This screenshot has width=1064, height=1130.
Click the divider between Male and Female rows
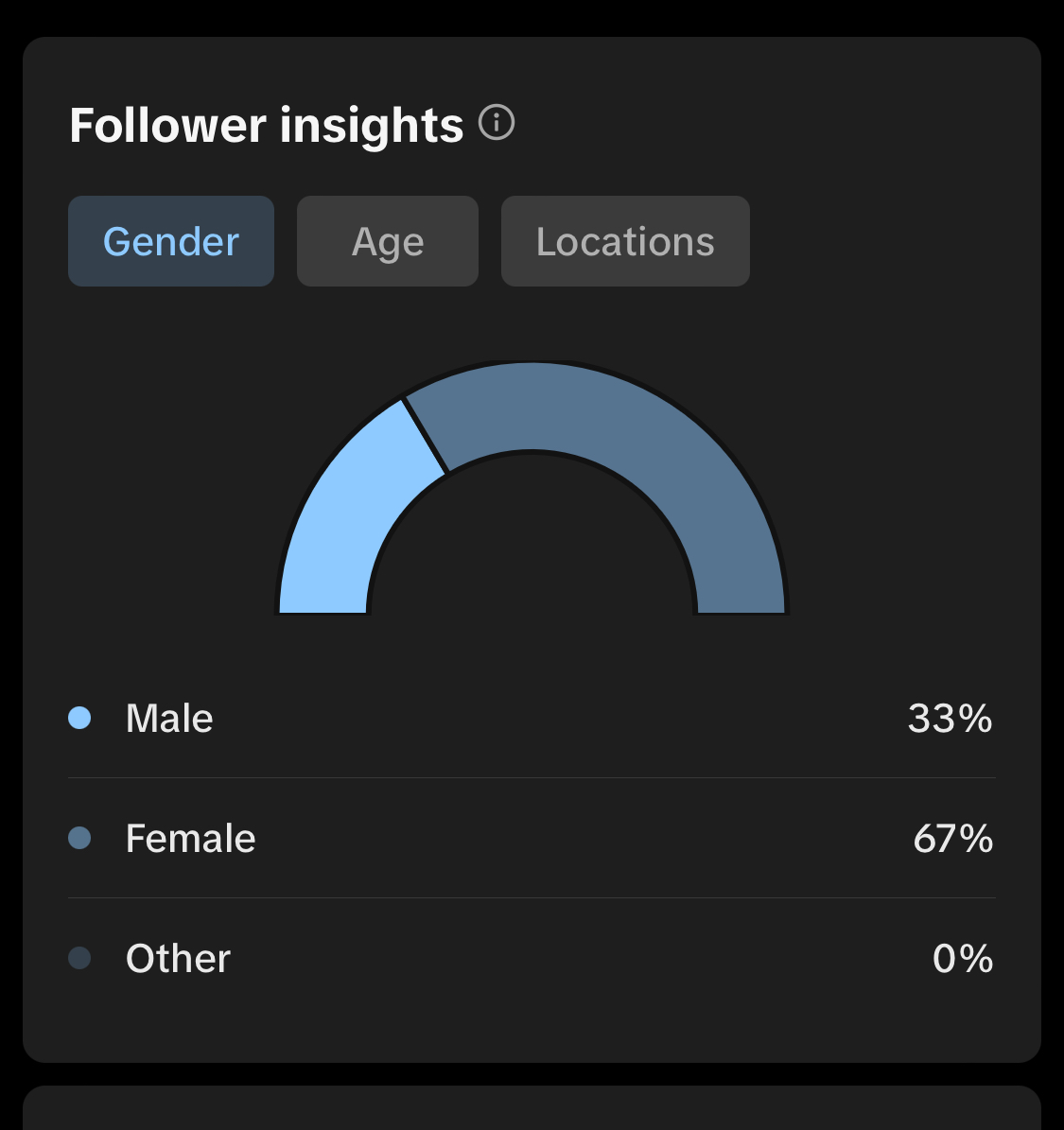point(532,777)
